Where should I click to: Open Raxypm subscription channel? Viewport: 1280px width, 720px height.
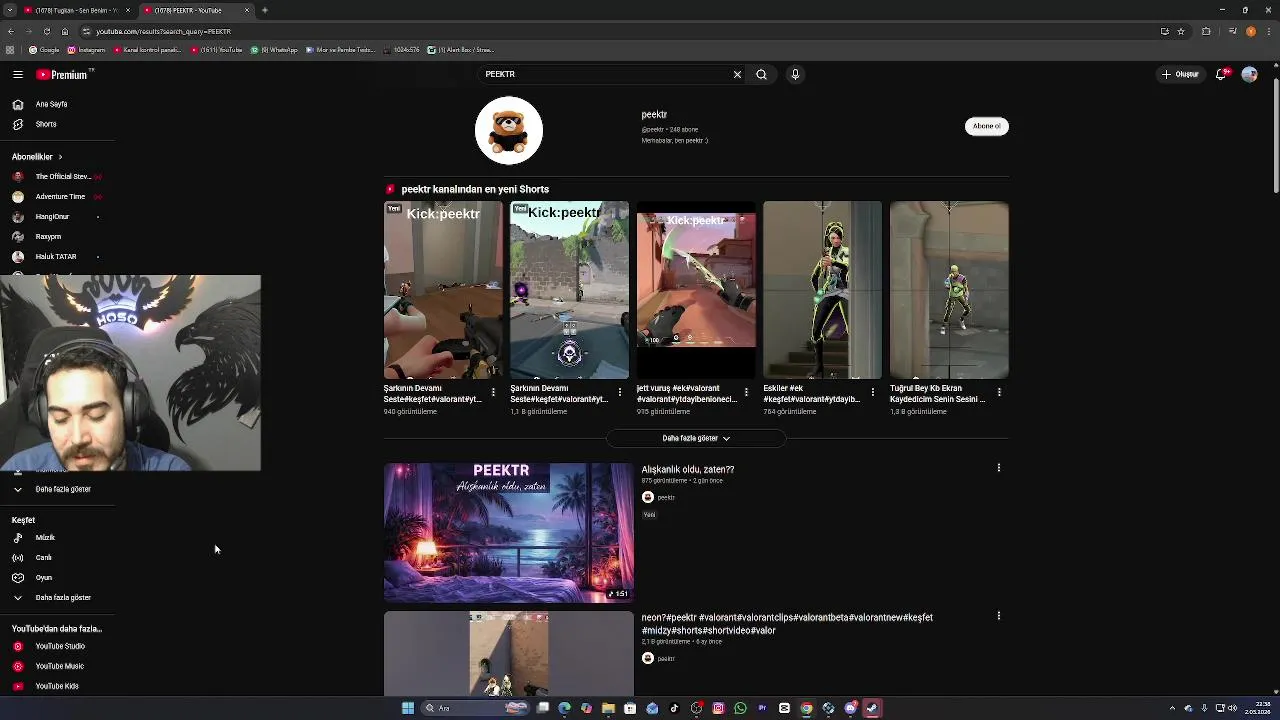pyautogui.click(x=48, y=236)
